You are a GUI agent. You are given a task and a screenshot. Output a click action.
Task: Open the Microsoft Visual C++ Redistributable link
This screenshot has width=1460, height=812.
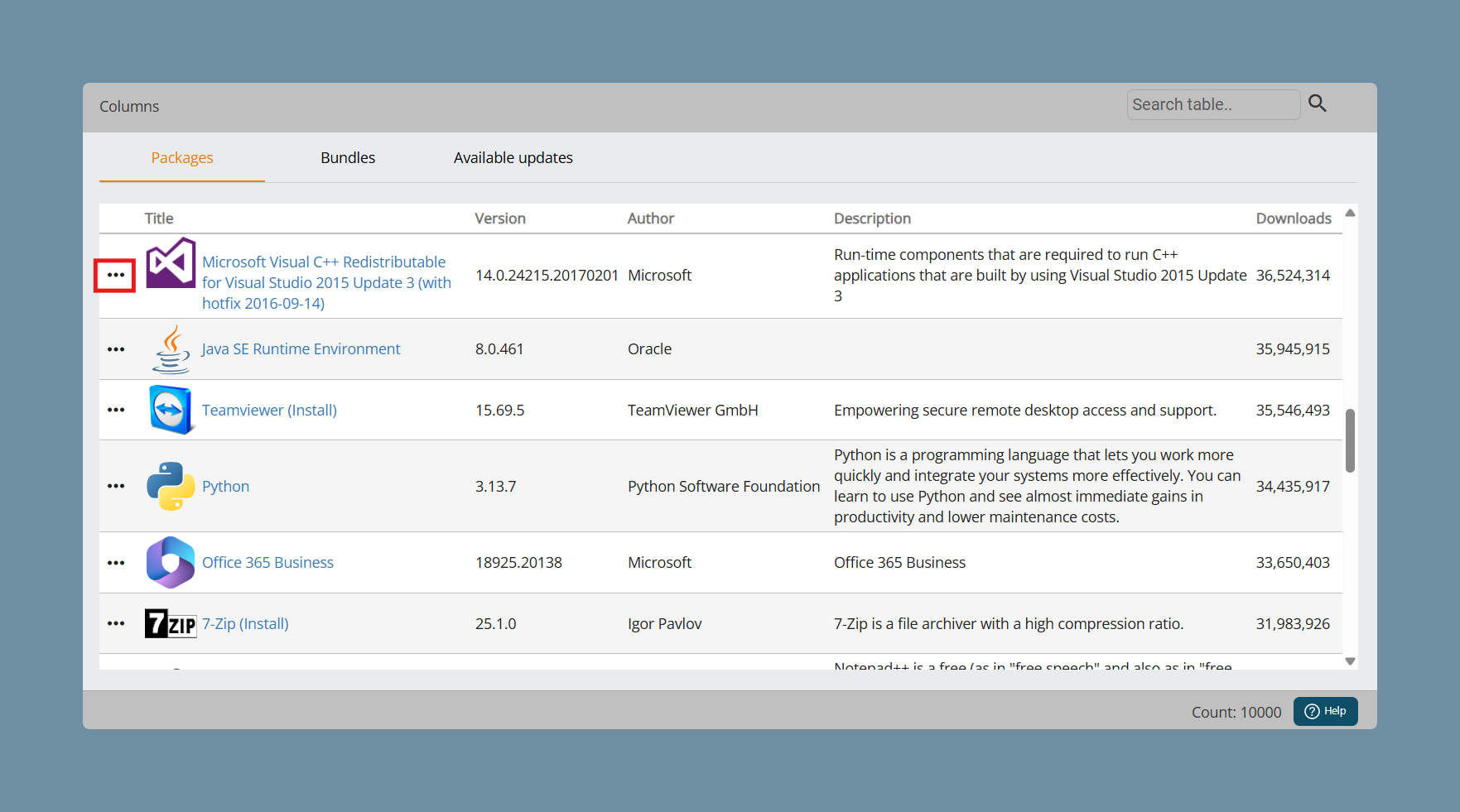326,282
